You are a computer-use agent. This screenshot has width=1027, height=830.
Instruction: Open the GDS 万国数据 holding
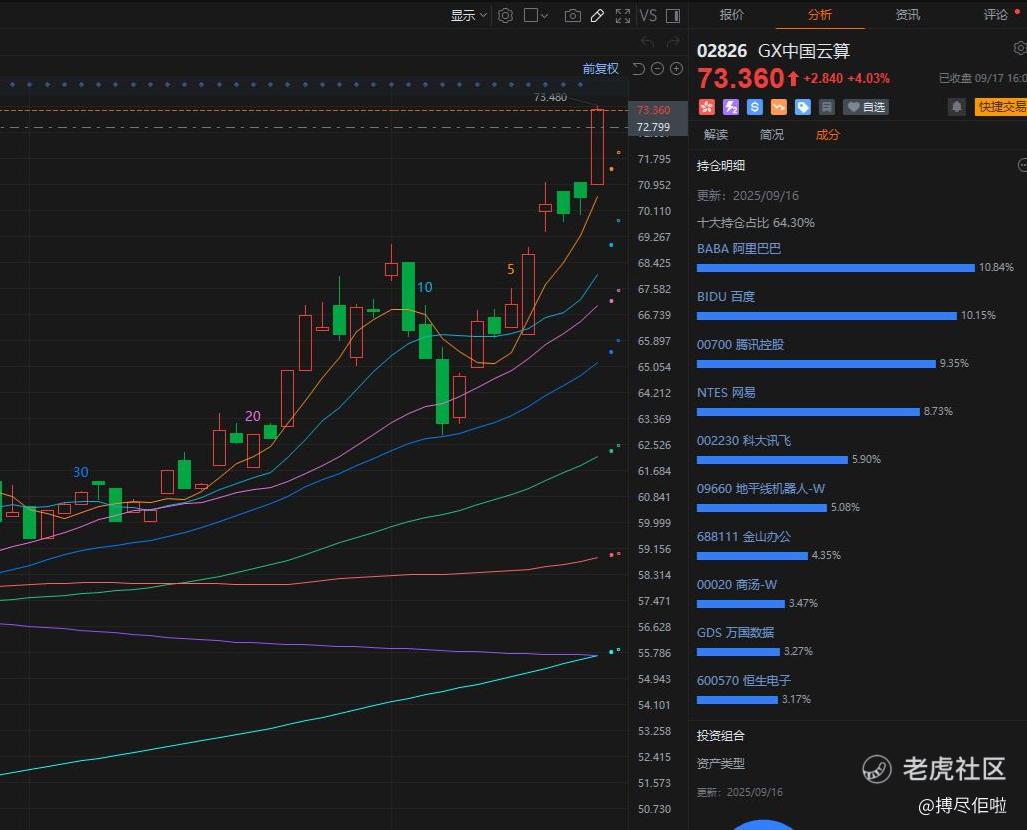[x=736, y=632]
